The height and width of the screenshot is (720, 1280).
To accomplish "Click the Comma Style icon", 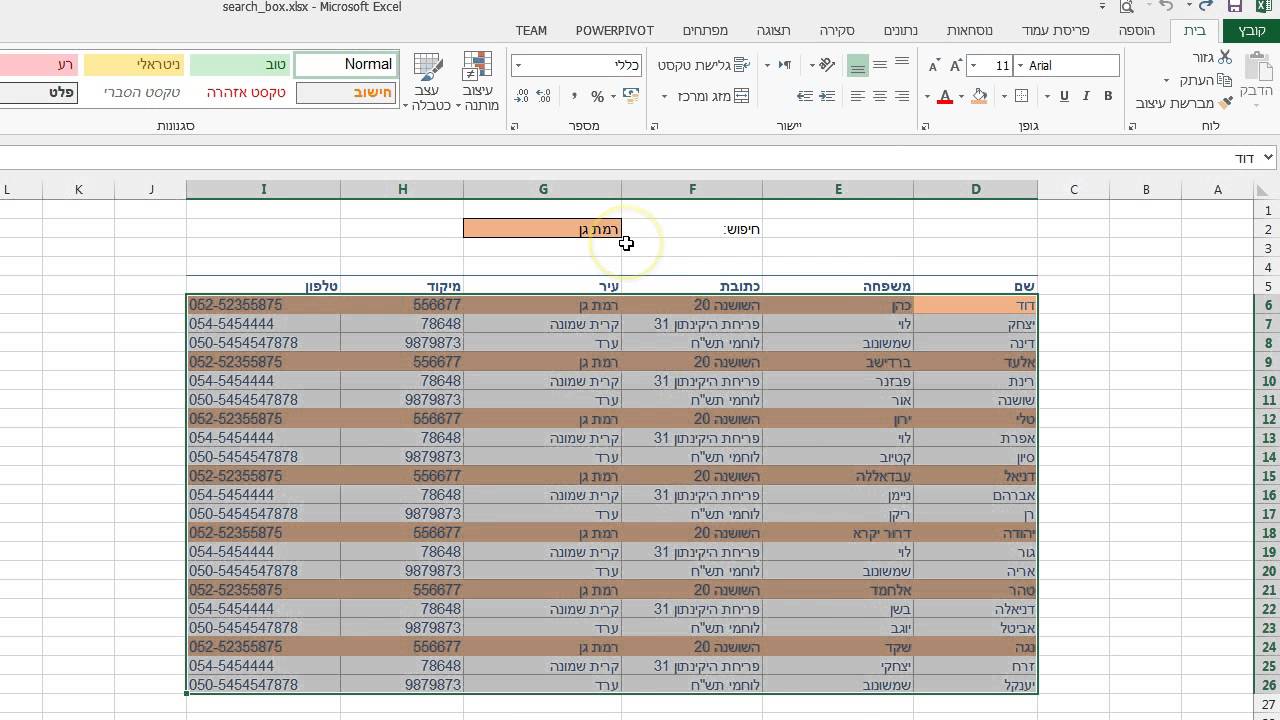I will click(574, 96).
